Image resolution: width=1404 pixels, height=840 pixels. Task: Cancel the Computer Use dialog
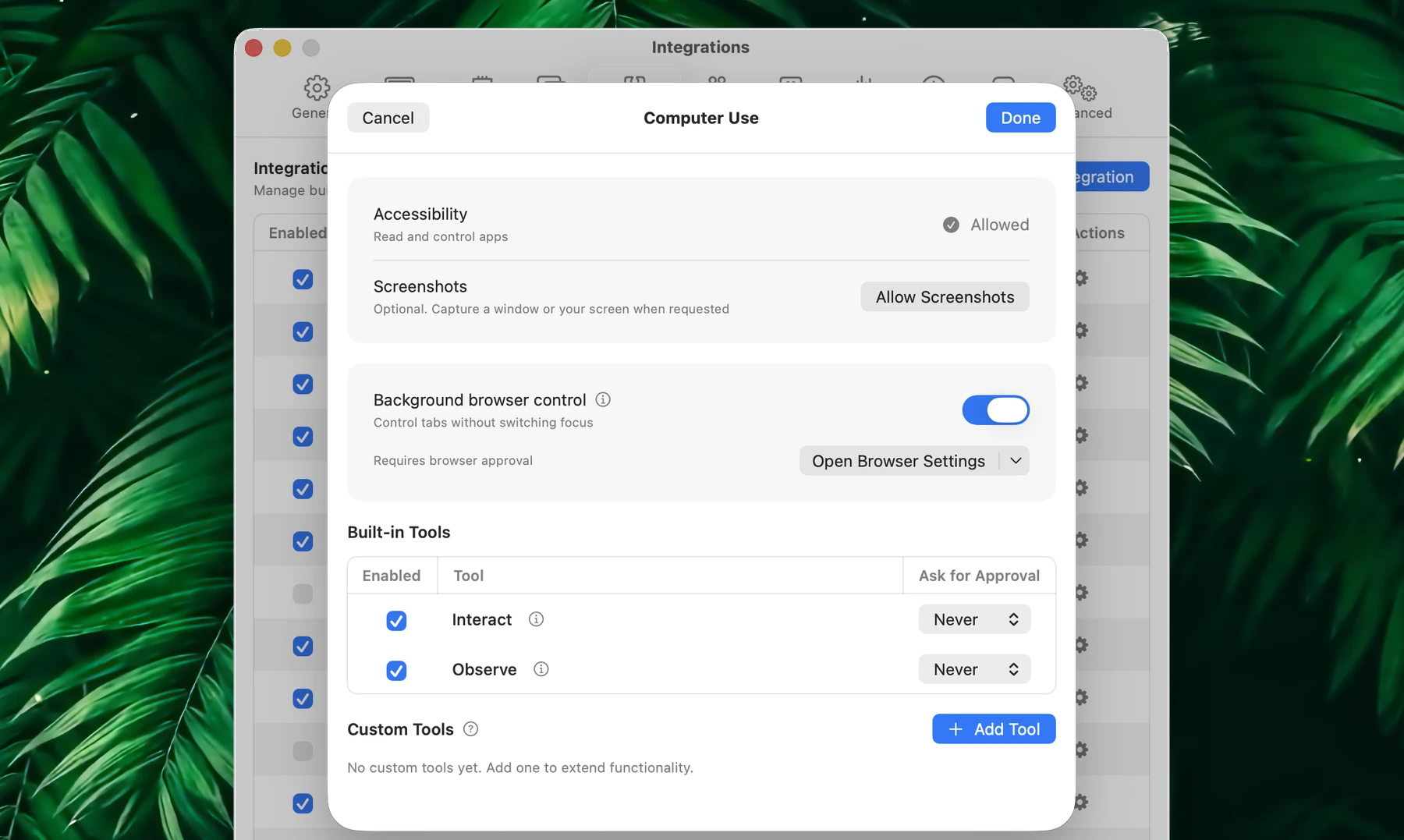(388, 118)
